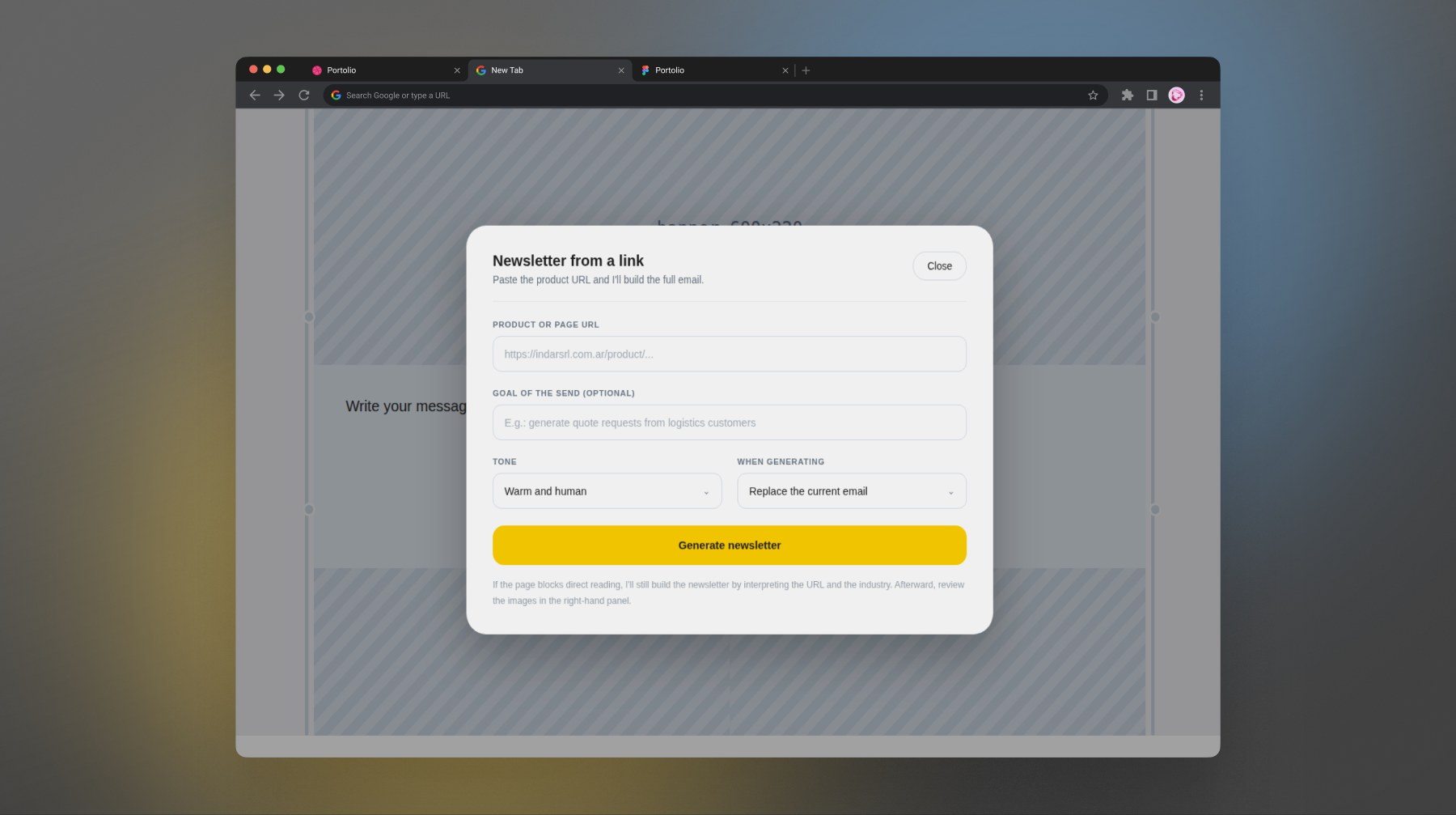
Task: Close the New Tab tab
Action: click(x=621, y=70)
